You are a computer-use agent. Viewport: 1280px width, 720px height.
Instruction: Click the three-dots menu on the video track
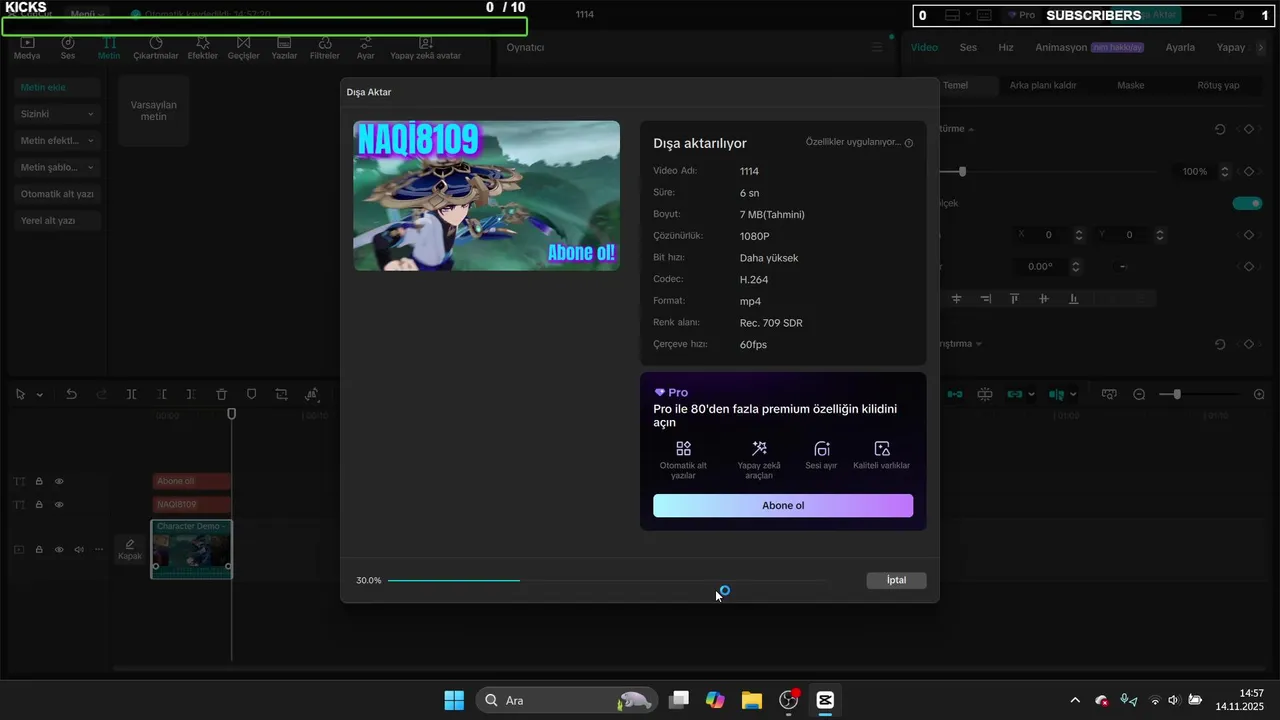coord(98,549)
